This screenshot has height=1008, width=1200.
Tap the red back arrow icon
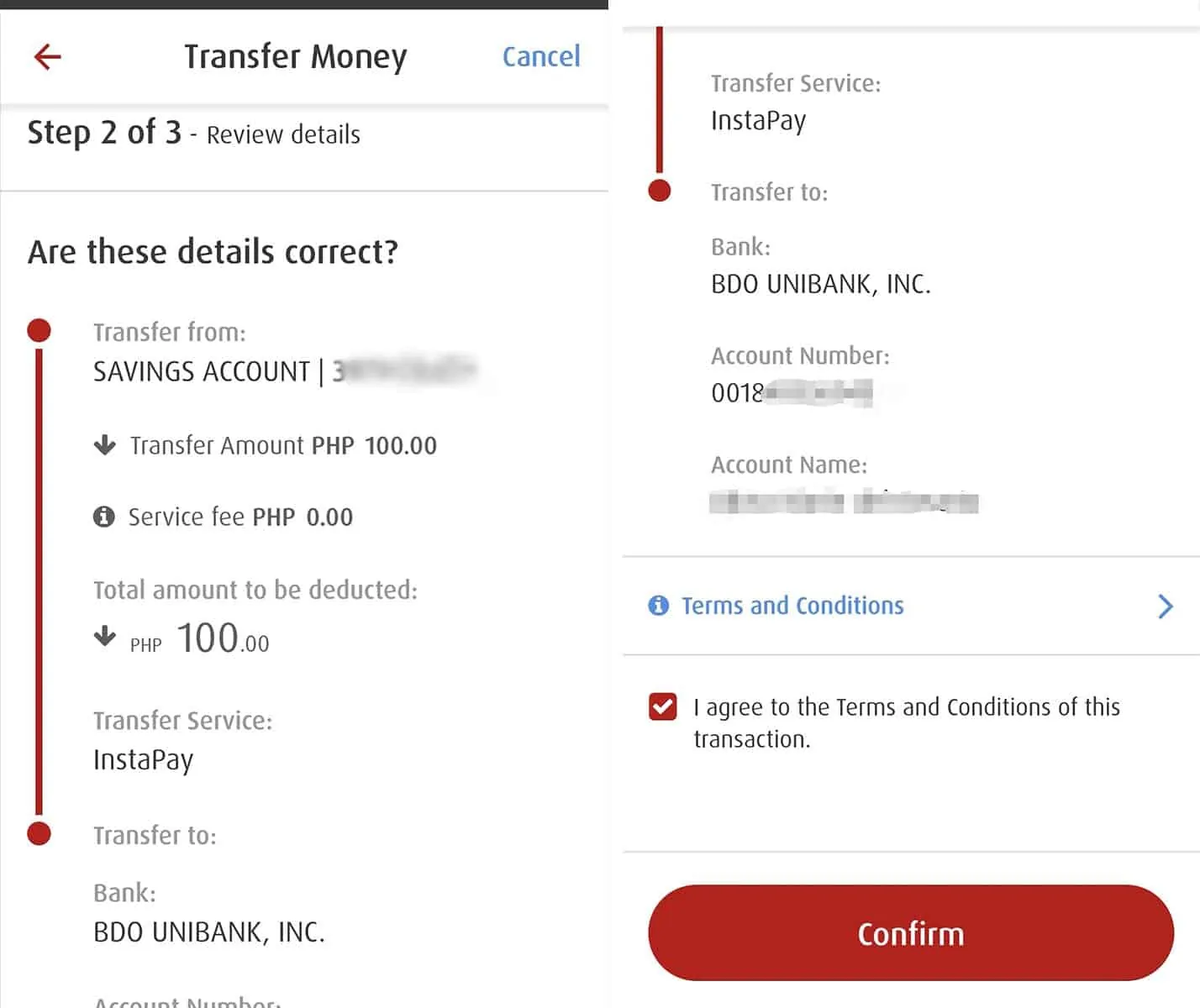[48, 57]
